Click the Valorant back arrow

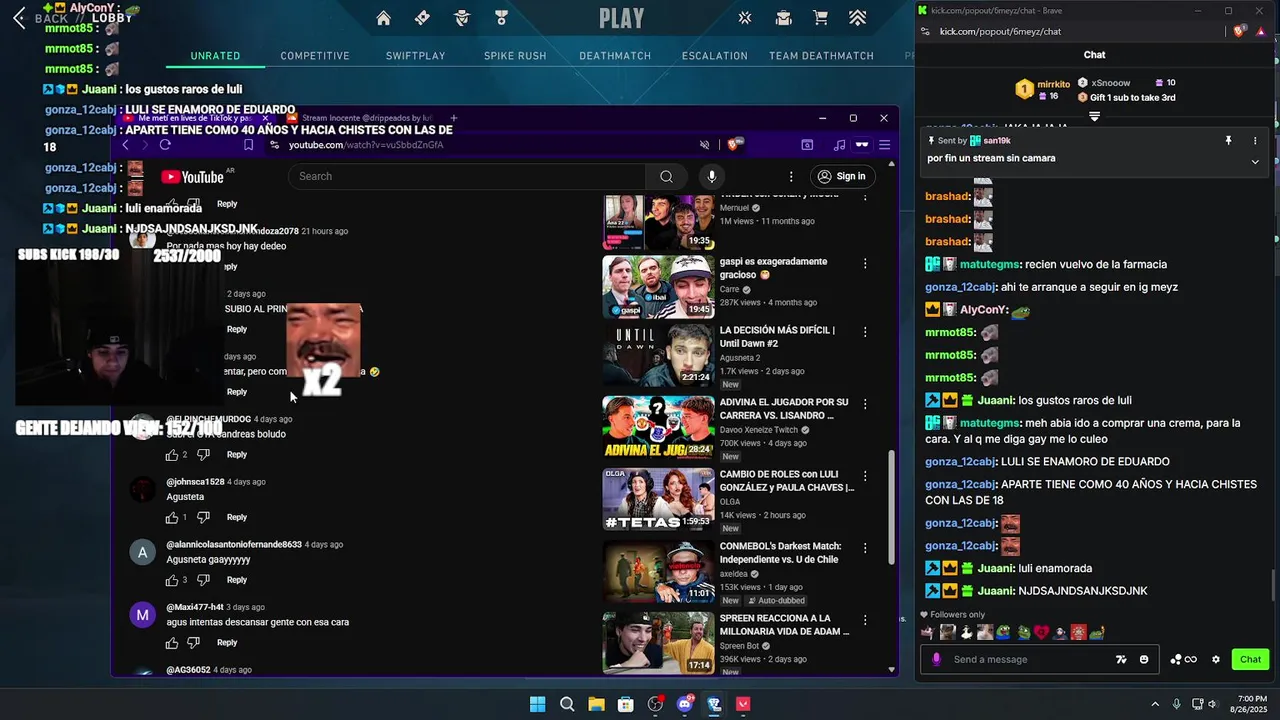(19, 18)
